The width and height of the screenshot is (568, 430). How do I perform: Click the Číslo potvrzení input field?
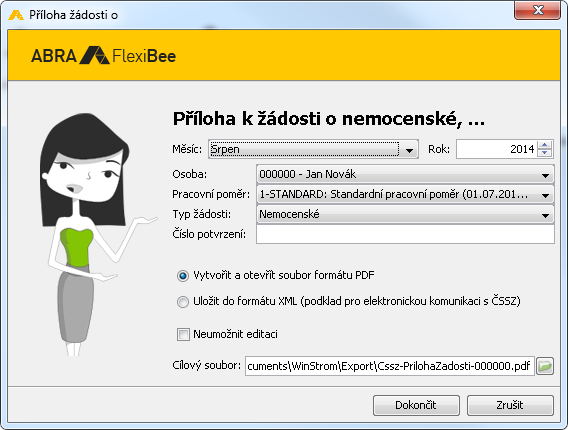tap(405, 234)
